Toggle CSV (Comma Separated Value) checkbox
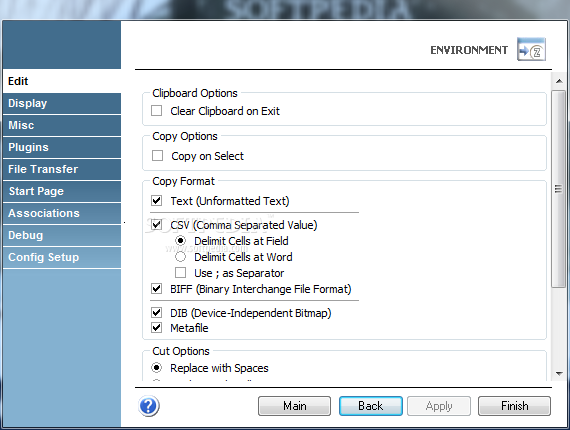Image resolution: width=570 pixels, height=430 pixels. point(157,224)
